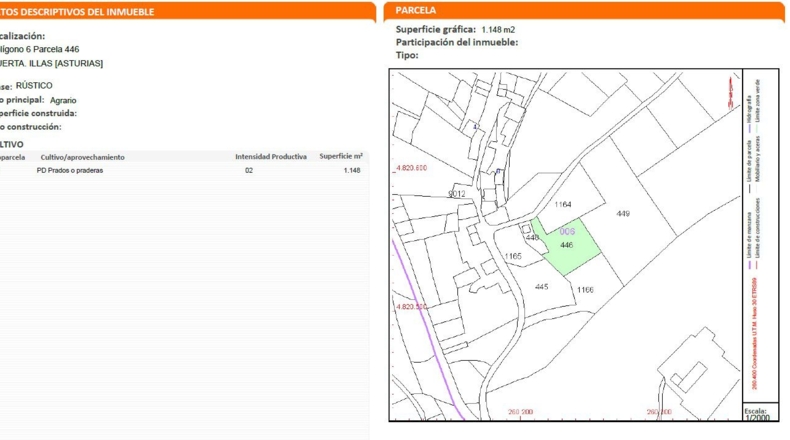This screenshot has width=790, height=440.
Task: Click the purple hydrography line on map
Action: tap(428, 330)
